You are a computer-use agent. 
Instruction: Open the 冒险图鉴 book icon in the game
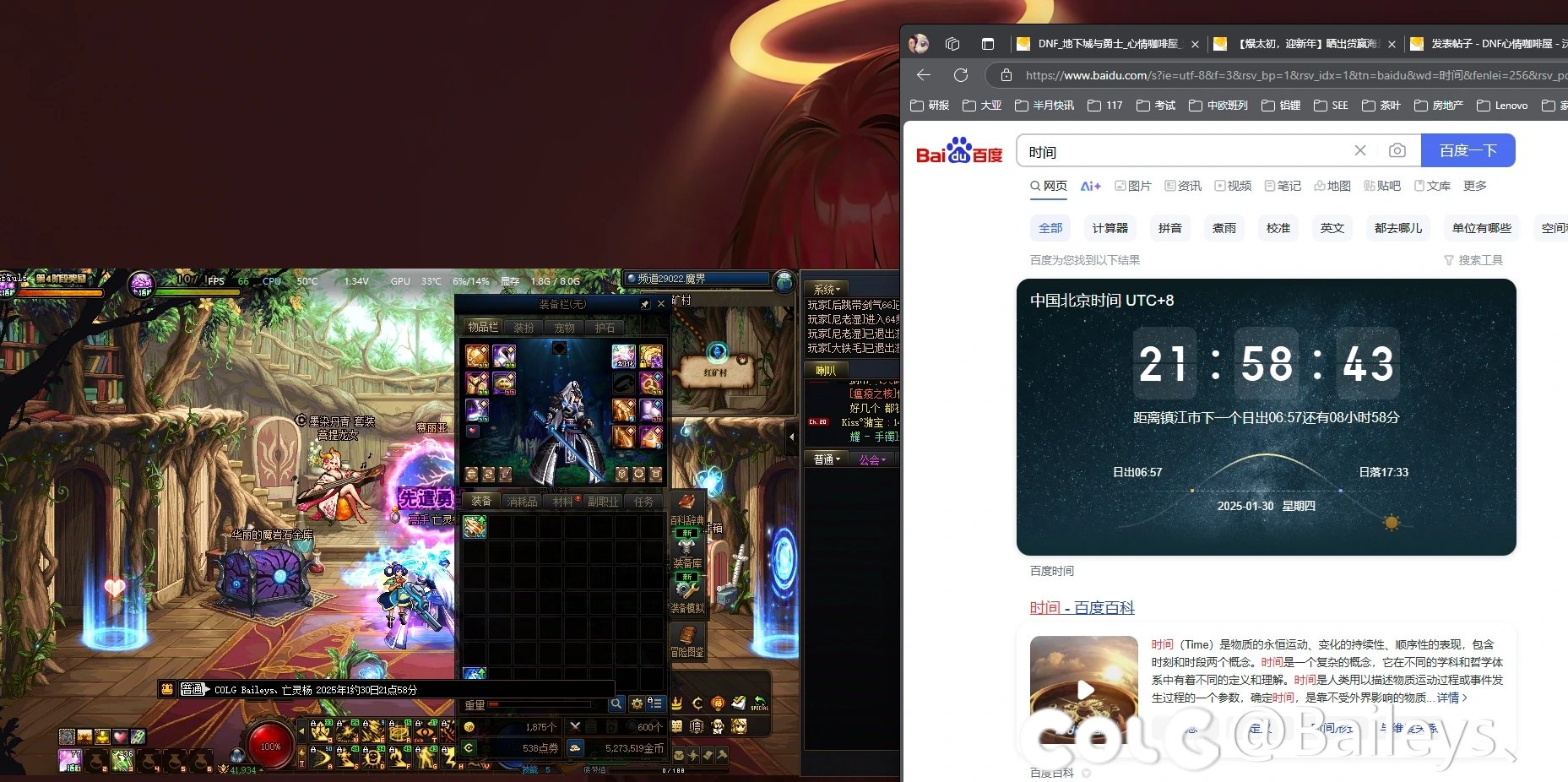click(x=686, y=633)
